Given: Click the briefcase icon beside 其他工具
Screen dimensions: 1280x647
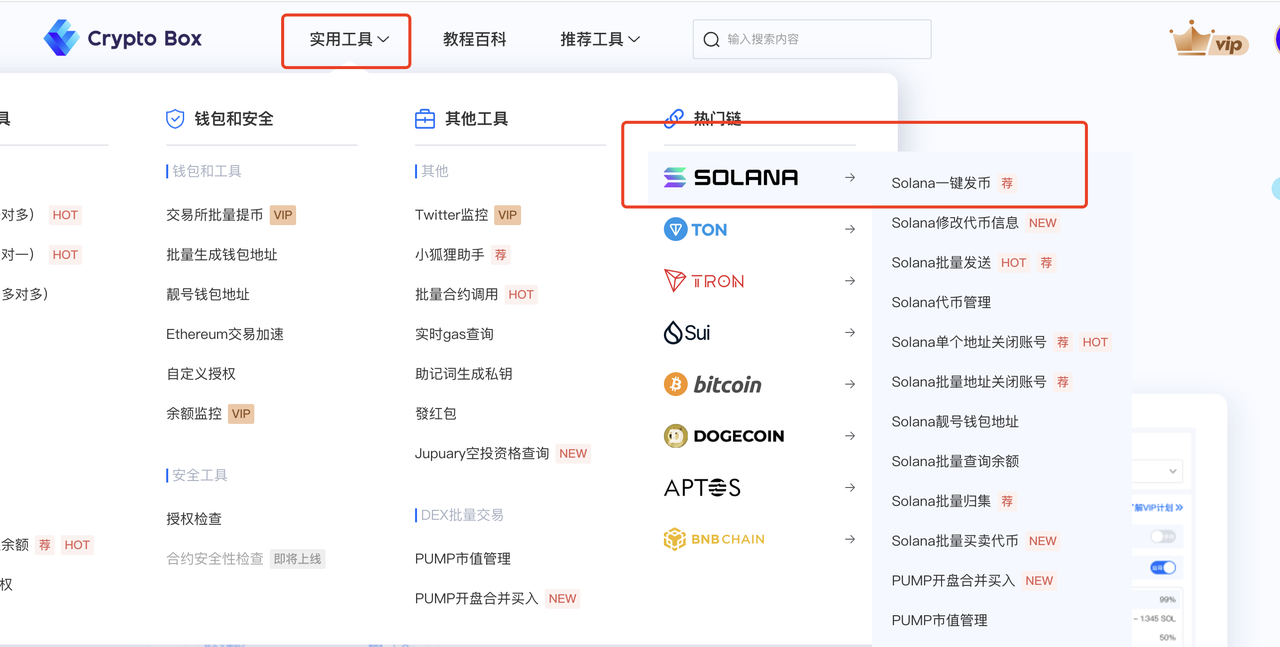Looking at the screenshot, I should [425, 119].
